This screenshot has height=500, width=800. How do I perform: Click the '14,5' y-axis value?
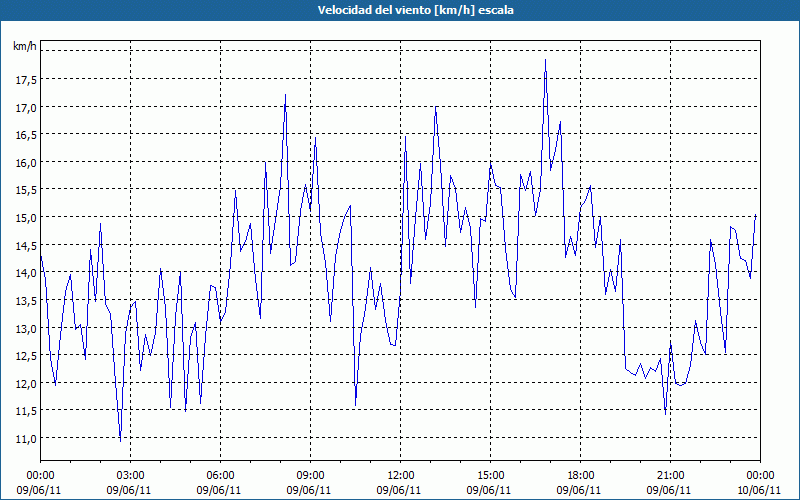[24, 244]
